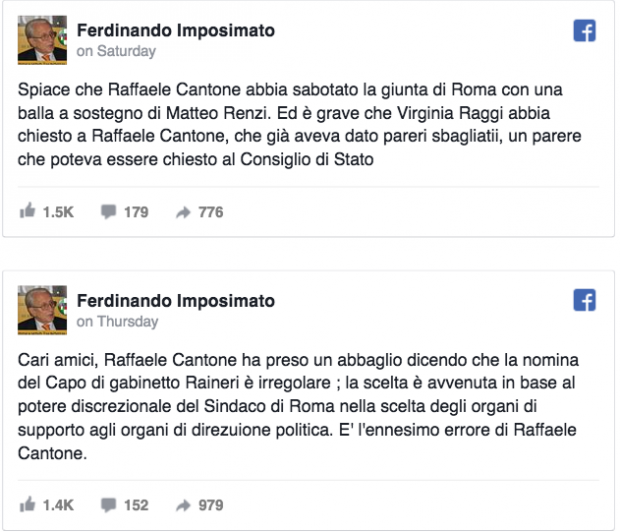Like the Thursday post with thumbs-up icon
620x532 pixels.
pos(28,505)
